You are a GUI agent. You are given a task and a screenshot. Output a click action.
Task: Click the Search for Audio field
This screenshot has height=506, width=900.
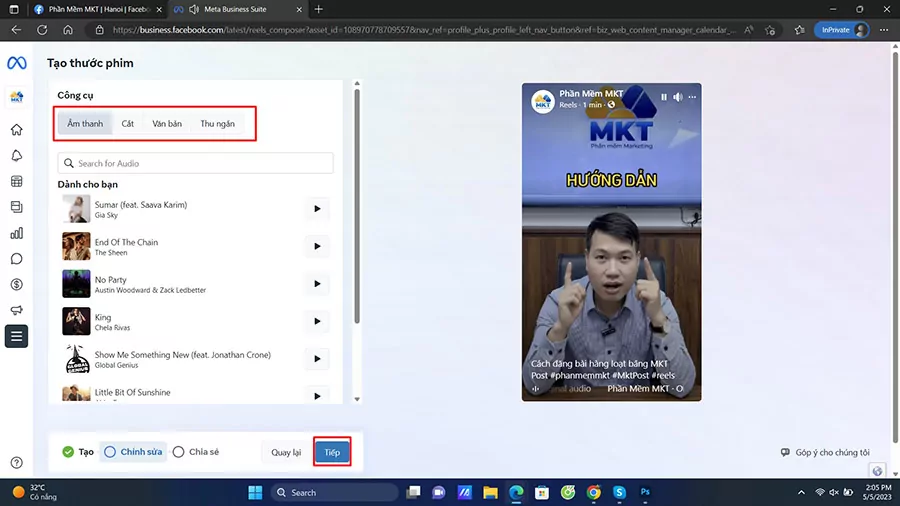pyautogui.click(x=195, y=164)
